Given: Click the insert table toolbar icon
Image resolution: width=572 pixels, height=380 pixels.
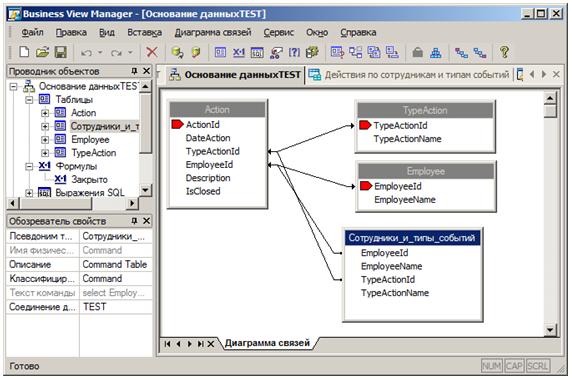Looking at the screenshot, I should click(220, 52).
